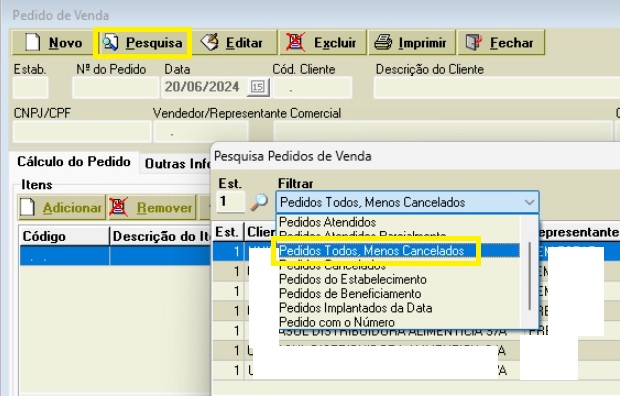Image resolution: width=620 pixels, height=396 pixels.
Task: Click the Nº do Pedido input field
Action: [x=115, y=87]
